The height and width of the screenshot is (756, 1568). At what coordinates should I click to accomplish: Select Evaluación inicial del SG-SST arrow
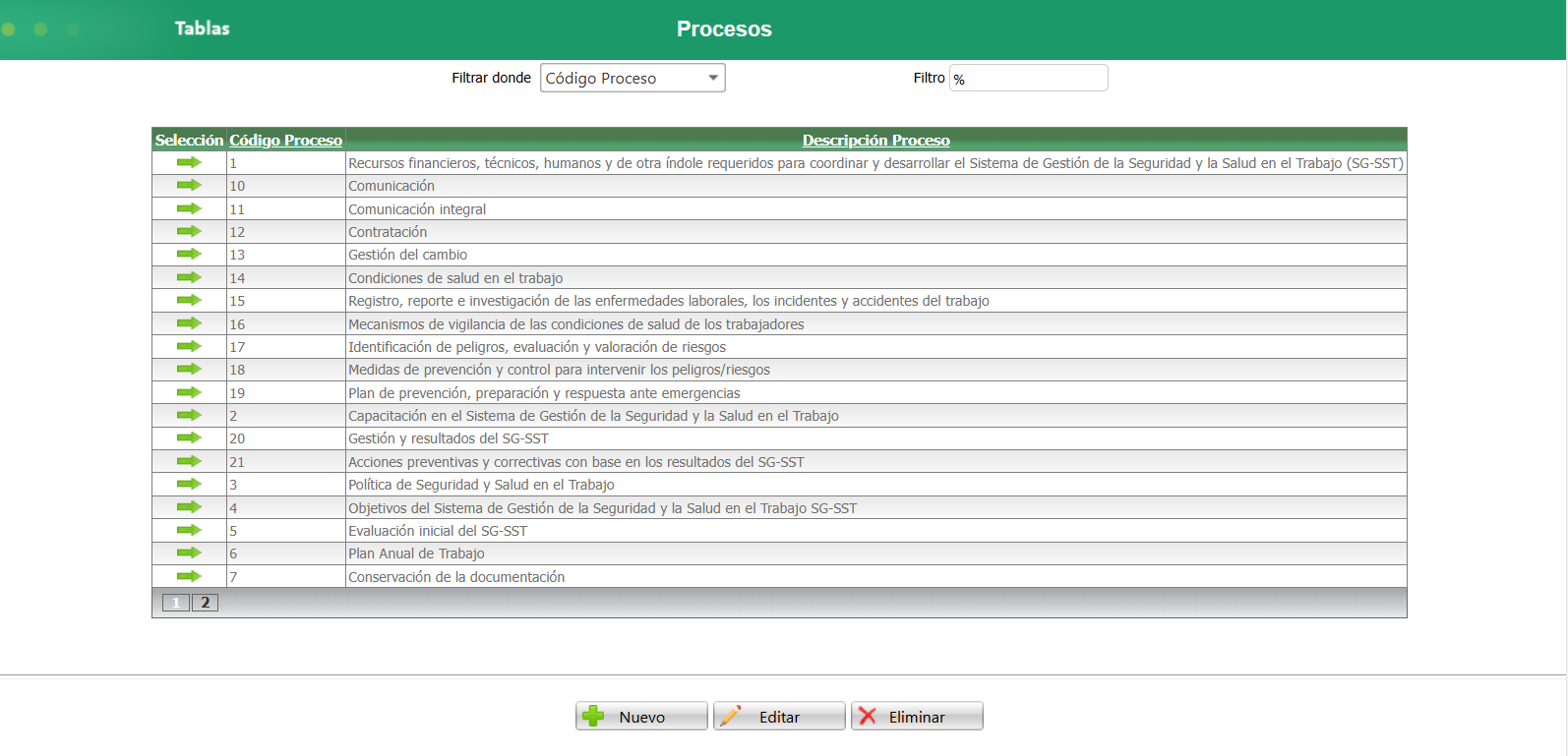pos(189,530)
